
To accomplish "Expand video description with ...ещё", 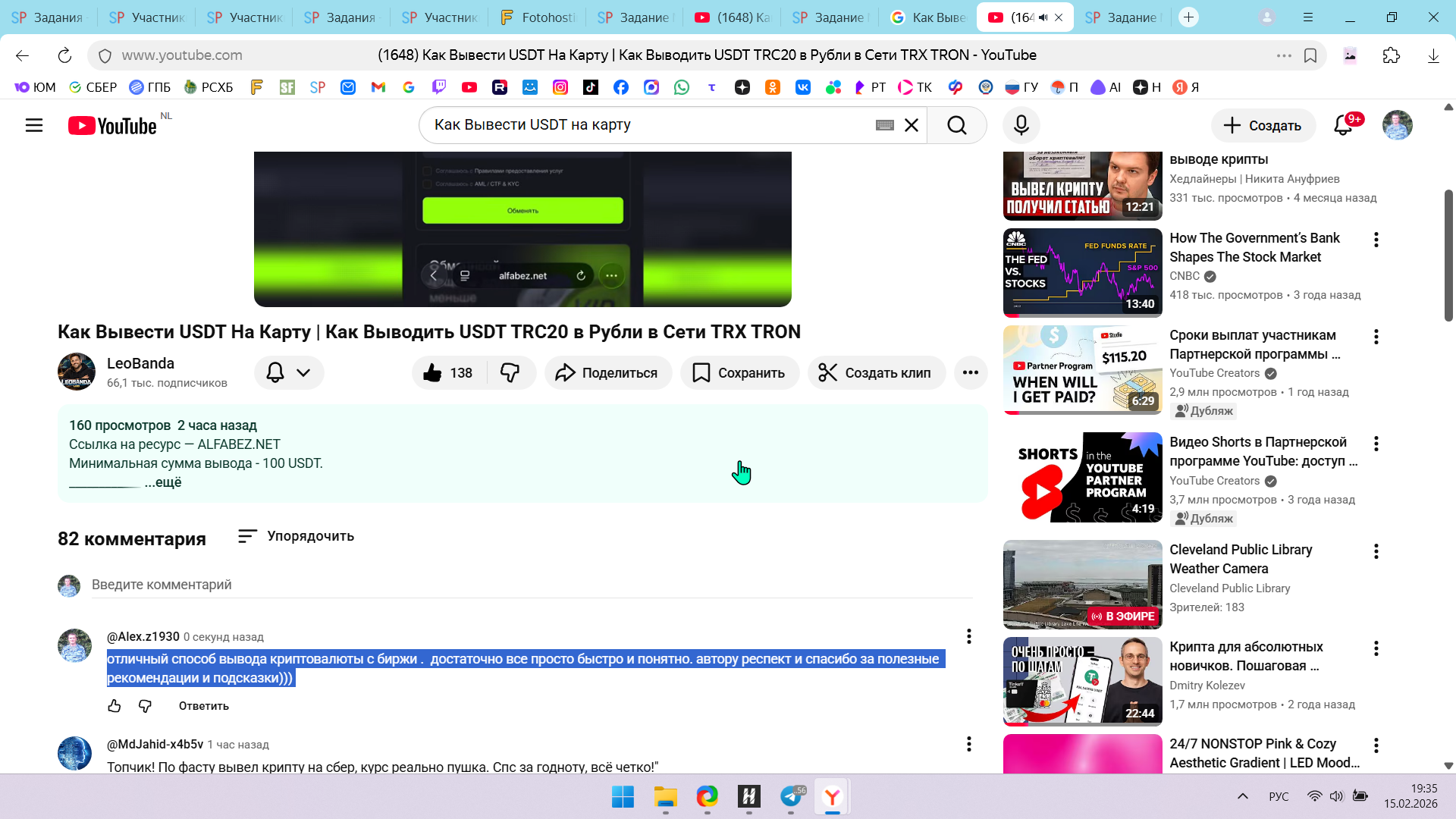I will [163, 482].
